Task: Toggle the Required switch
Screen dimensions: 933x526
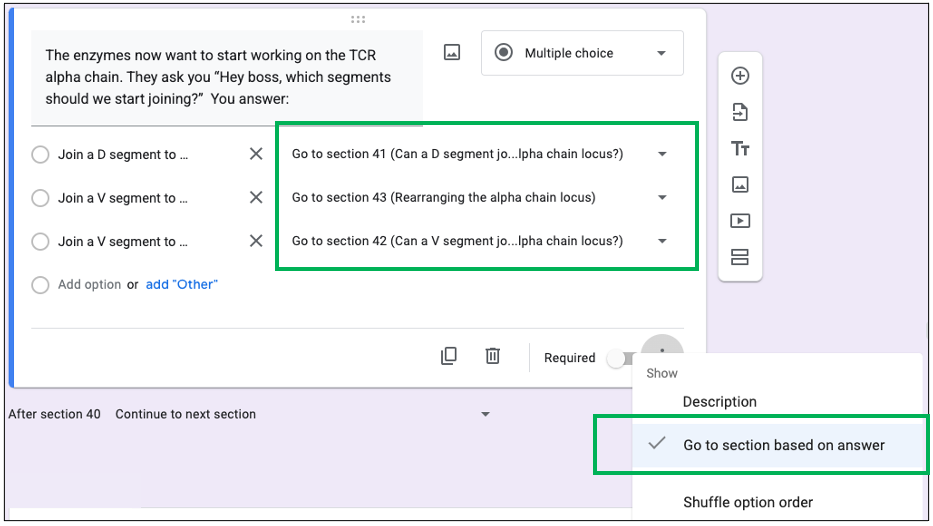Action: (622, 358)
